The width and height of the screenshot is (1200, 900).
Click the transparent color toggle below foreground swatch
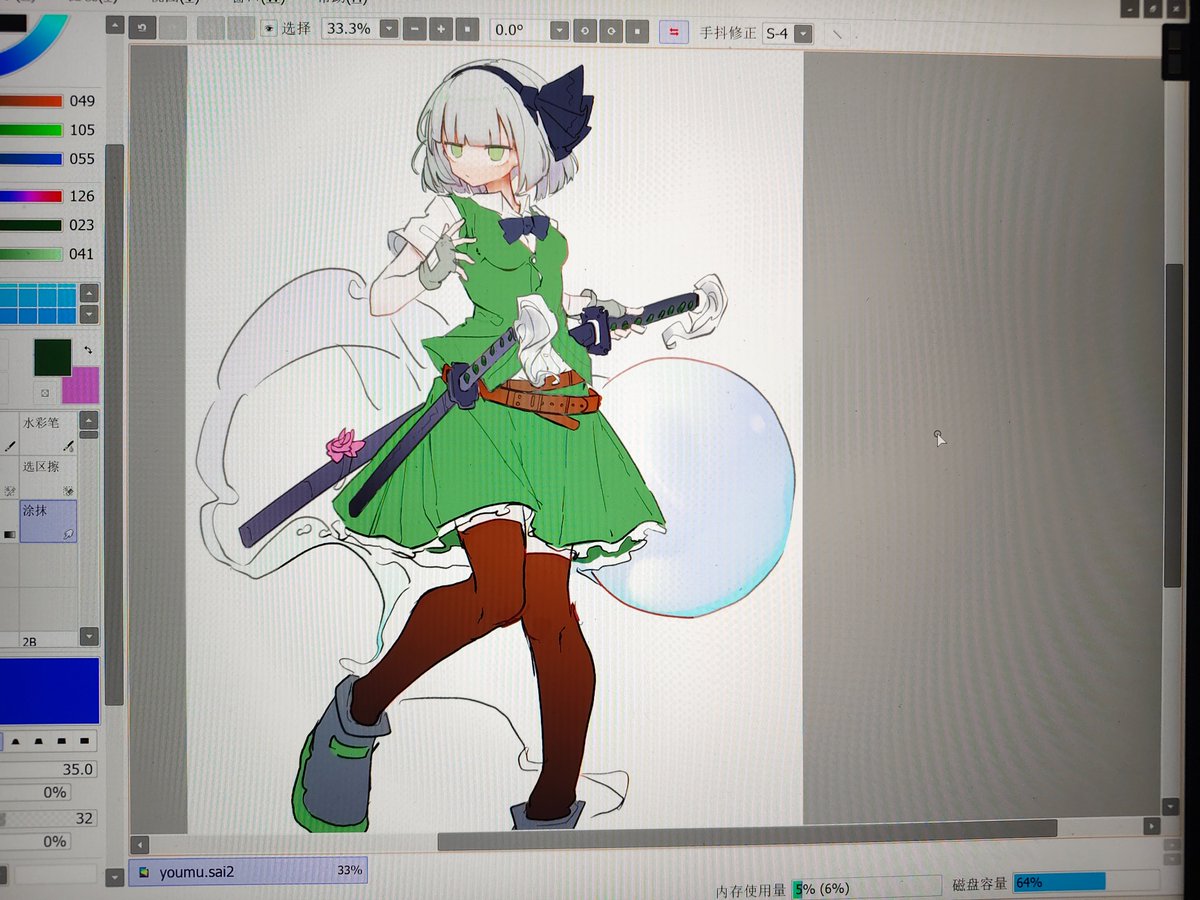pyautogui.click(x=43, y=392)
